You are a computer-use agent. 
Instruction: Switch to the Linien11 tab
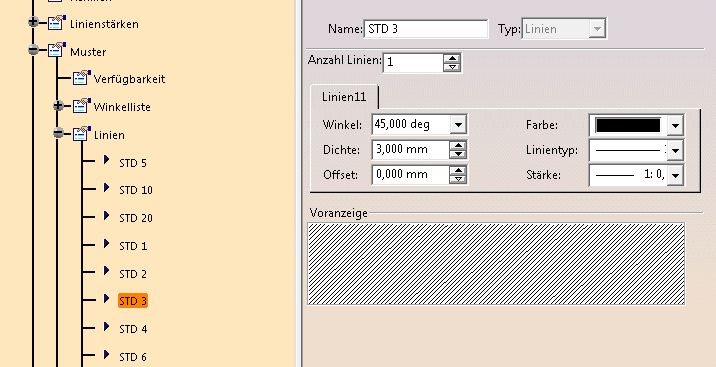coord(344,97)
